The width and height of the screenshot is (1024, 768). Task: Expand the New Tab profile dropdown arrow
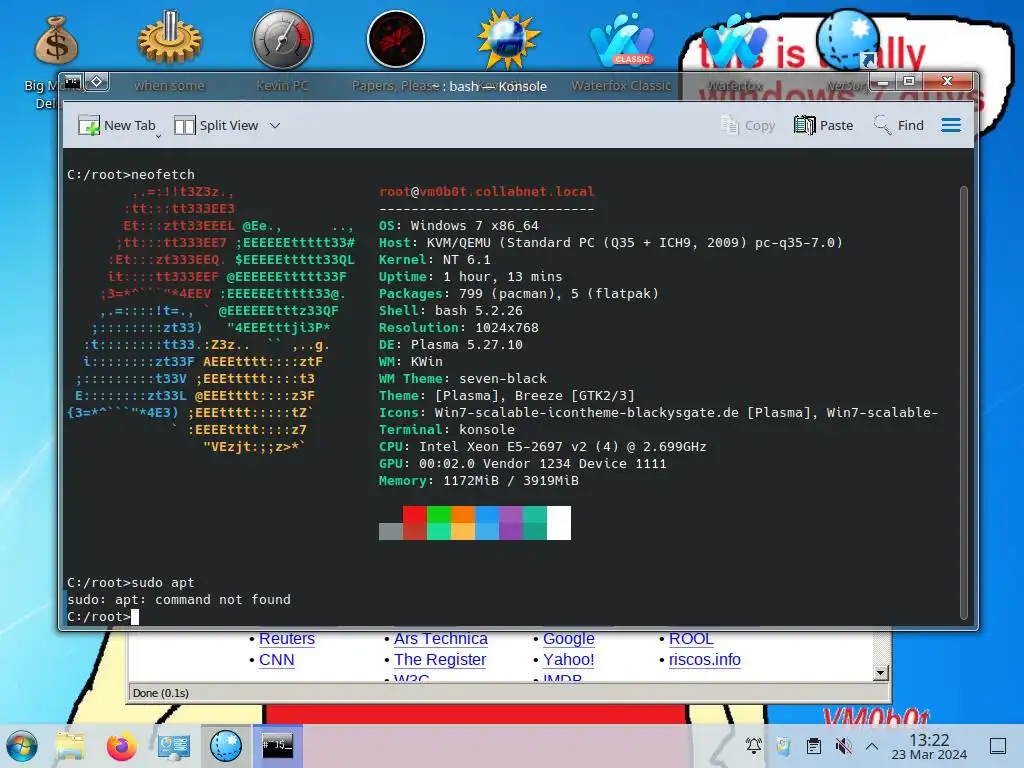click(x=159, y=135)
